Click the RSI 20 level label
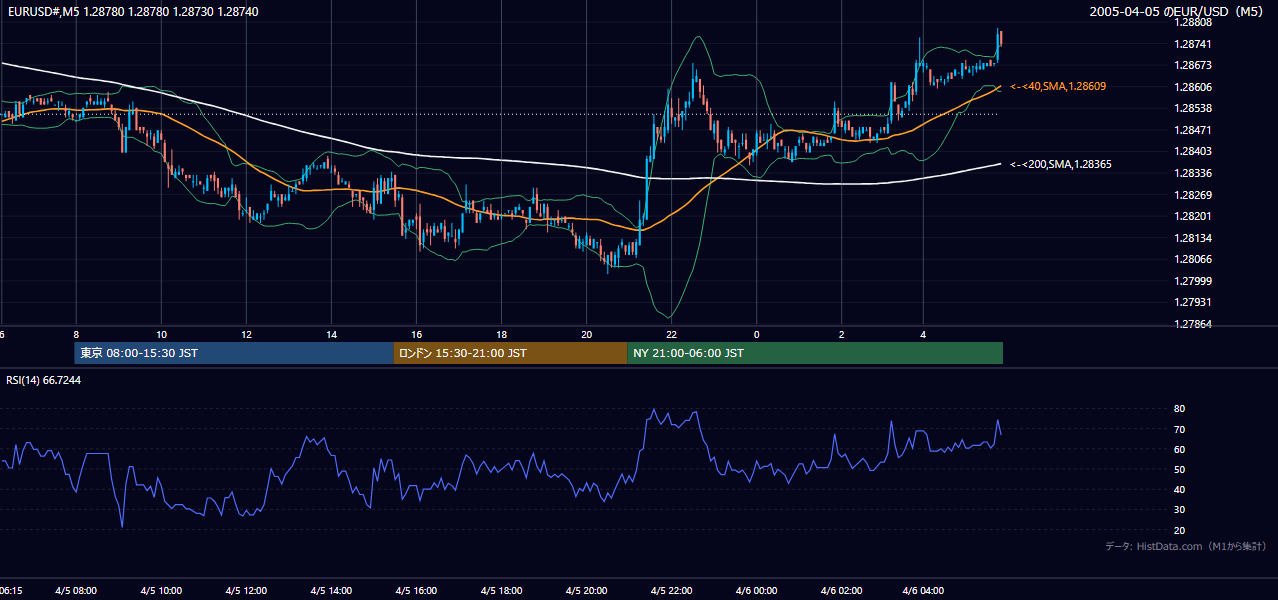Screen dimensions: 1278x600 point(1179,530)
